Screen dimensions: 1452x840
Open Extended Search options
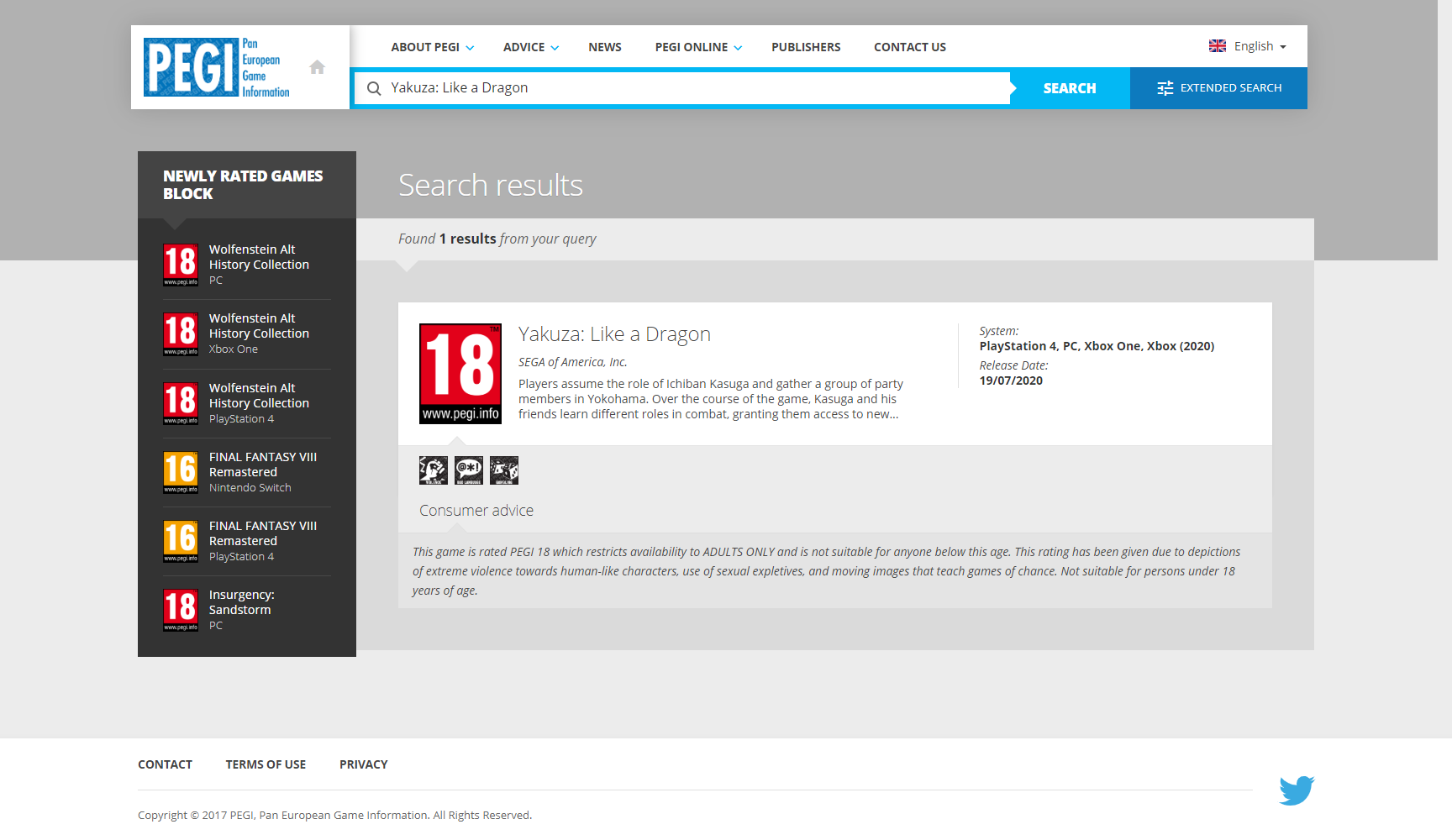coord(1218,88)
